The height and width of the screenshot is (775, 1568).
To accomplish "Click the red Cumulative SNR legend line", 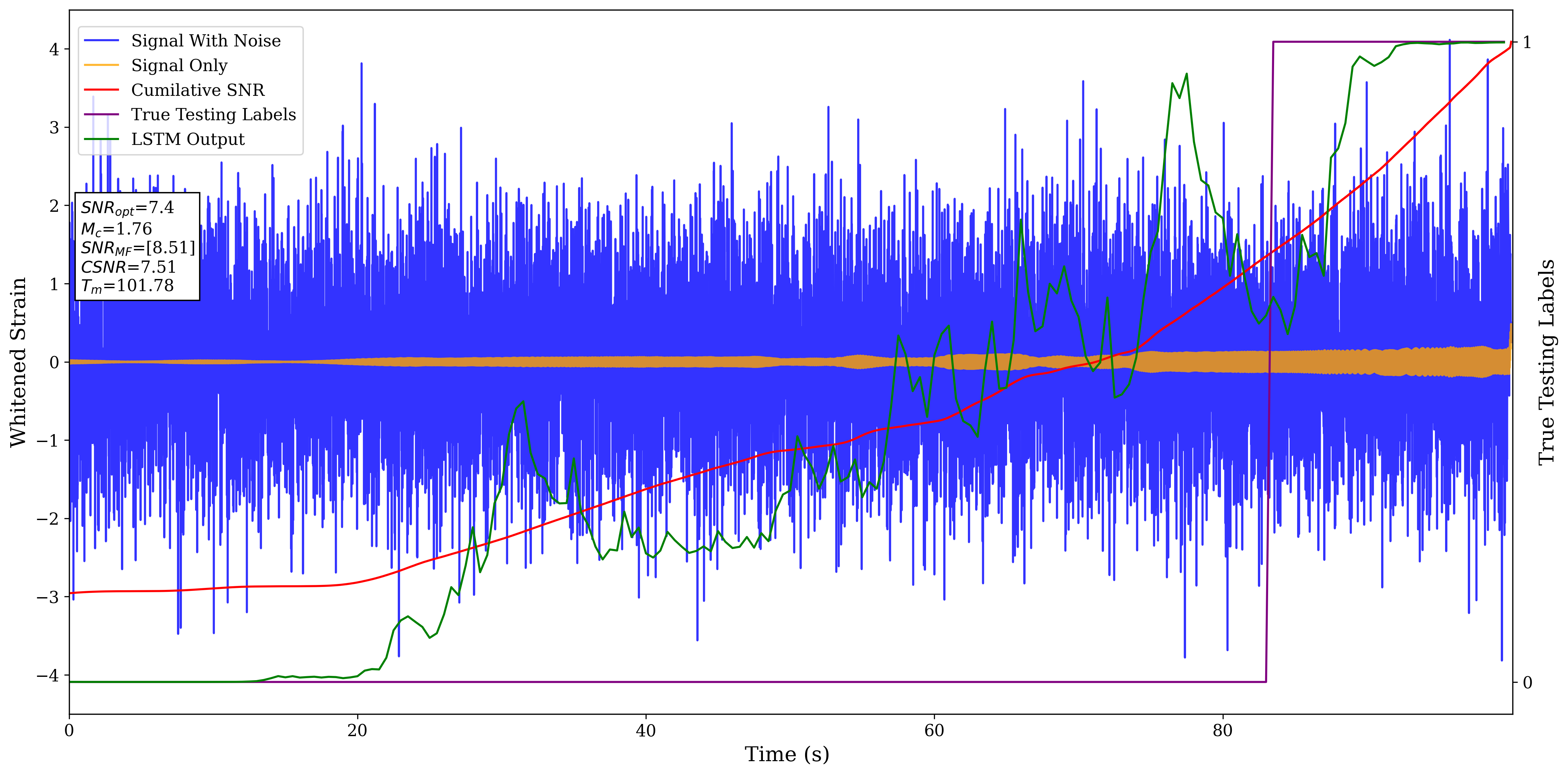I will [101, 90].
